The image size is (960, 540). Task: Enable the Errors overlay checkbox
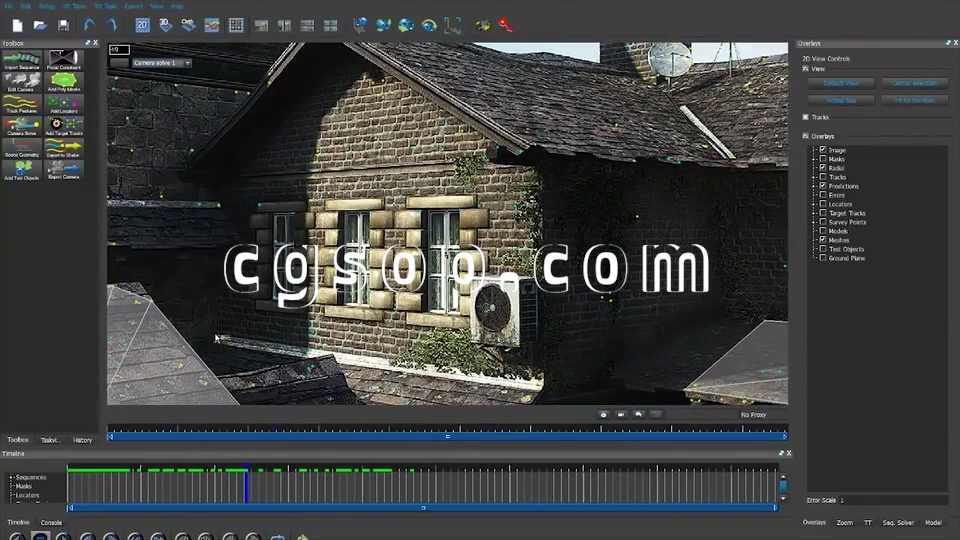[x=823, y=195]
